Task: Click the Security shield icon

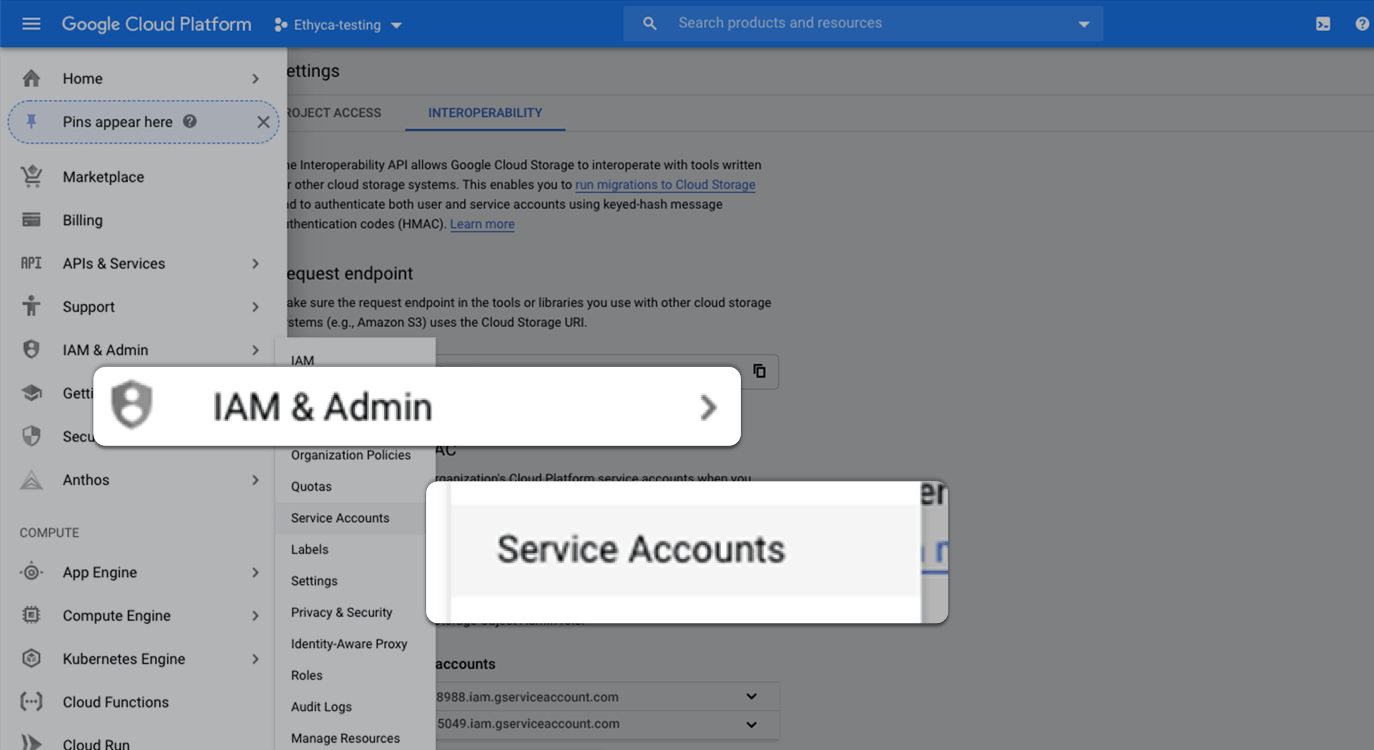Action: click(32, 436)
